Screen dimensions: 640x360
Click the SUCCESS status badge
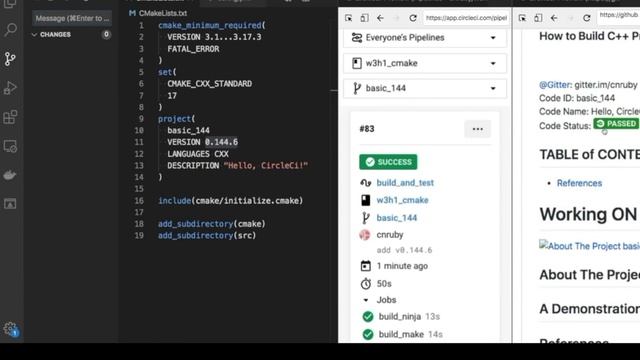click(388, 162)
